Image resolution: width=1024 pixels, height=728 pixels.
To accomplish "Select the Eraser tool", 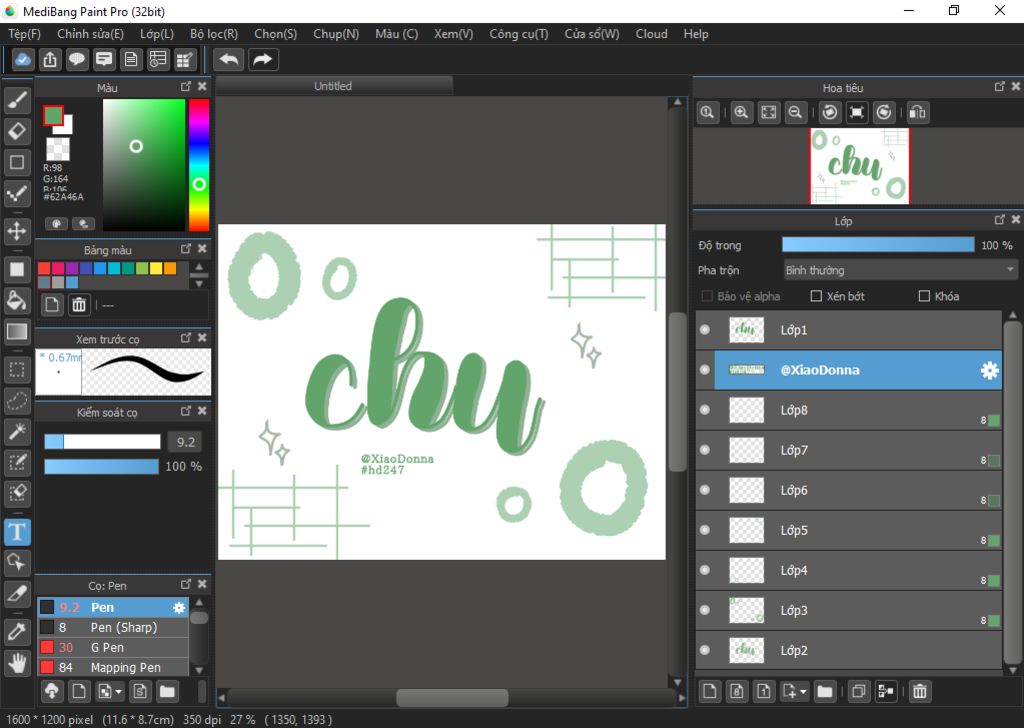I will click(17, 131).
